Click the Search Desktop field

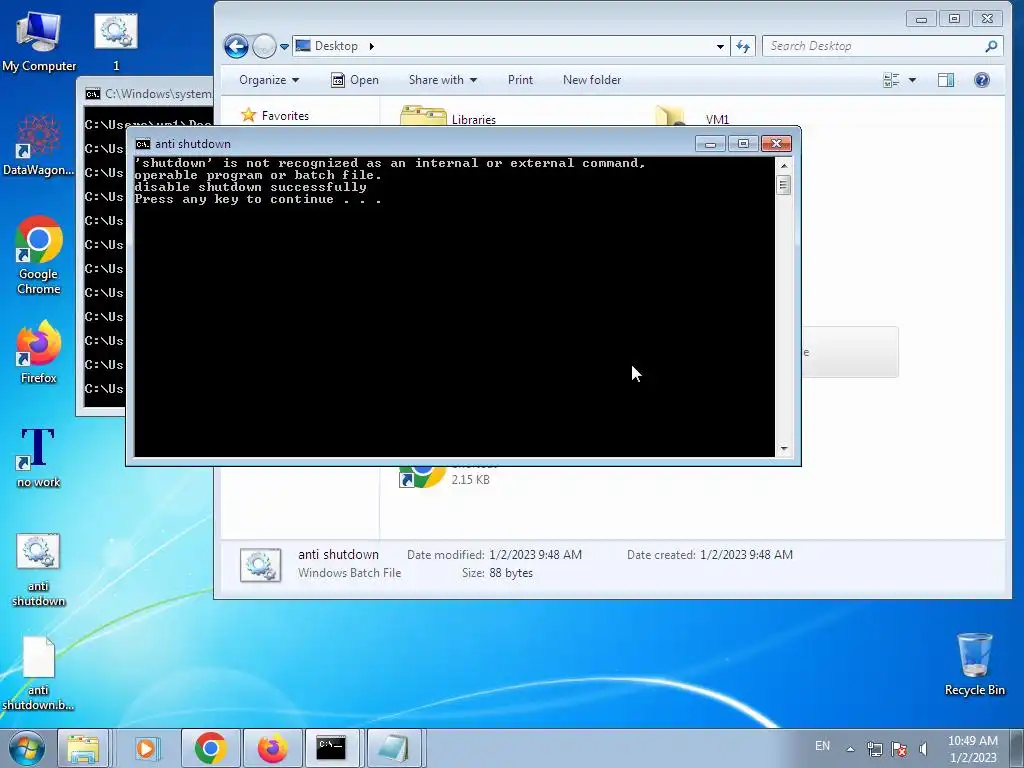tap(882, 46)
